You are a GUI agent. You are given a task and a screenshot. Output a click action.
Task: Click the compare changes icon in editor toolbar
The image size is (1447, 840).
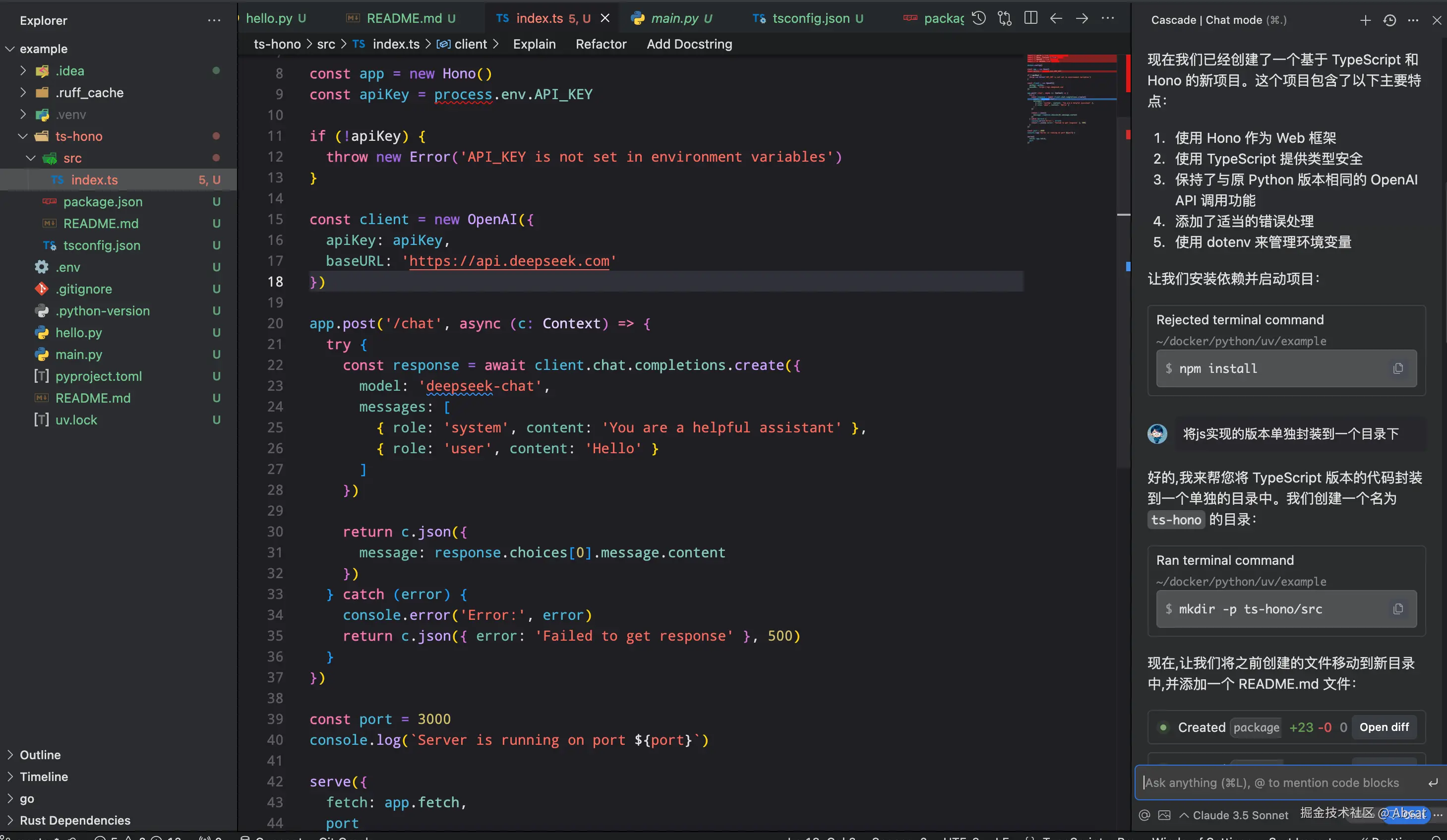[x=1004, y=18]
